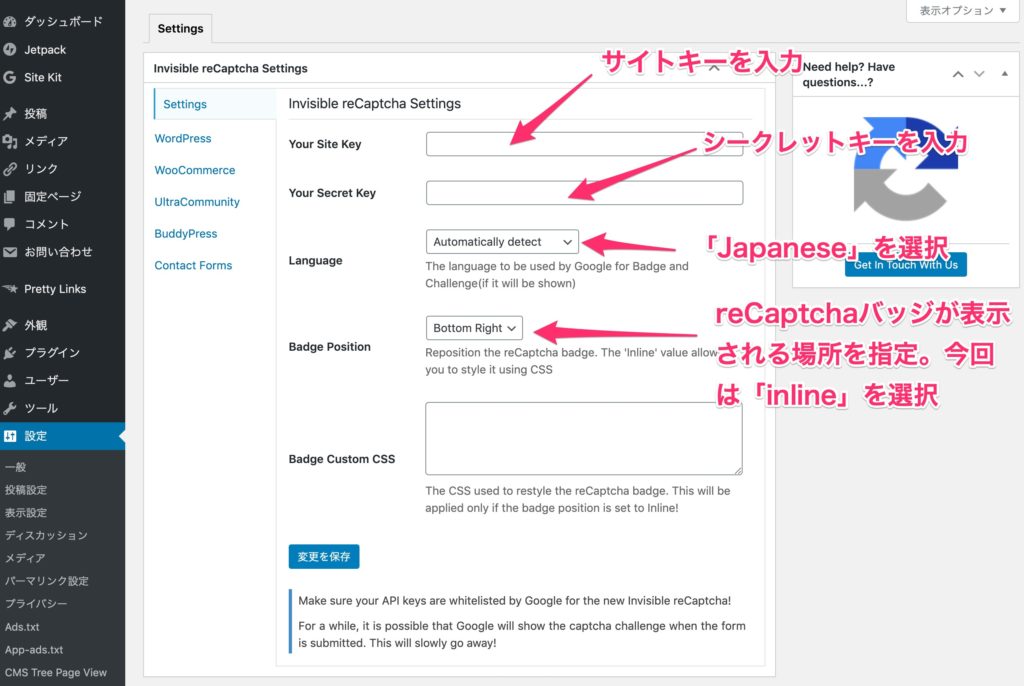Open 表示設定 reading settings submenu
This screenshot has width=1024, height=686.
click(26, 512)
